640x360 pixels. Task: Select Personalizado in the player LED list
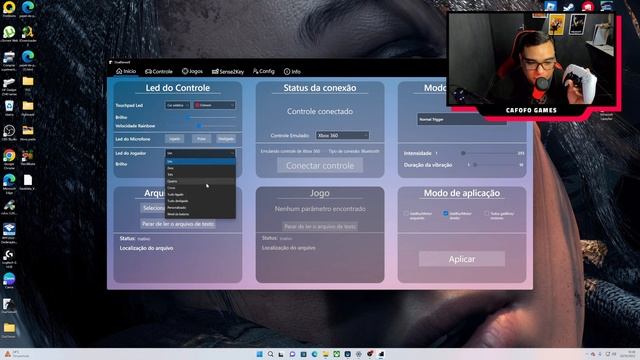coord(200,207)
